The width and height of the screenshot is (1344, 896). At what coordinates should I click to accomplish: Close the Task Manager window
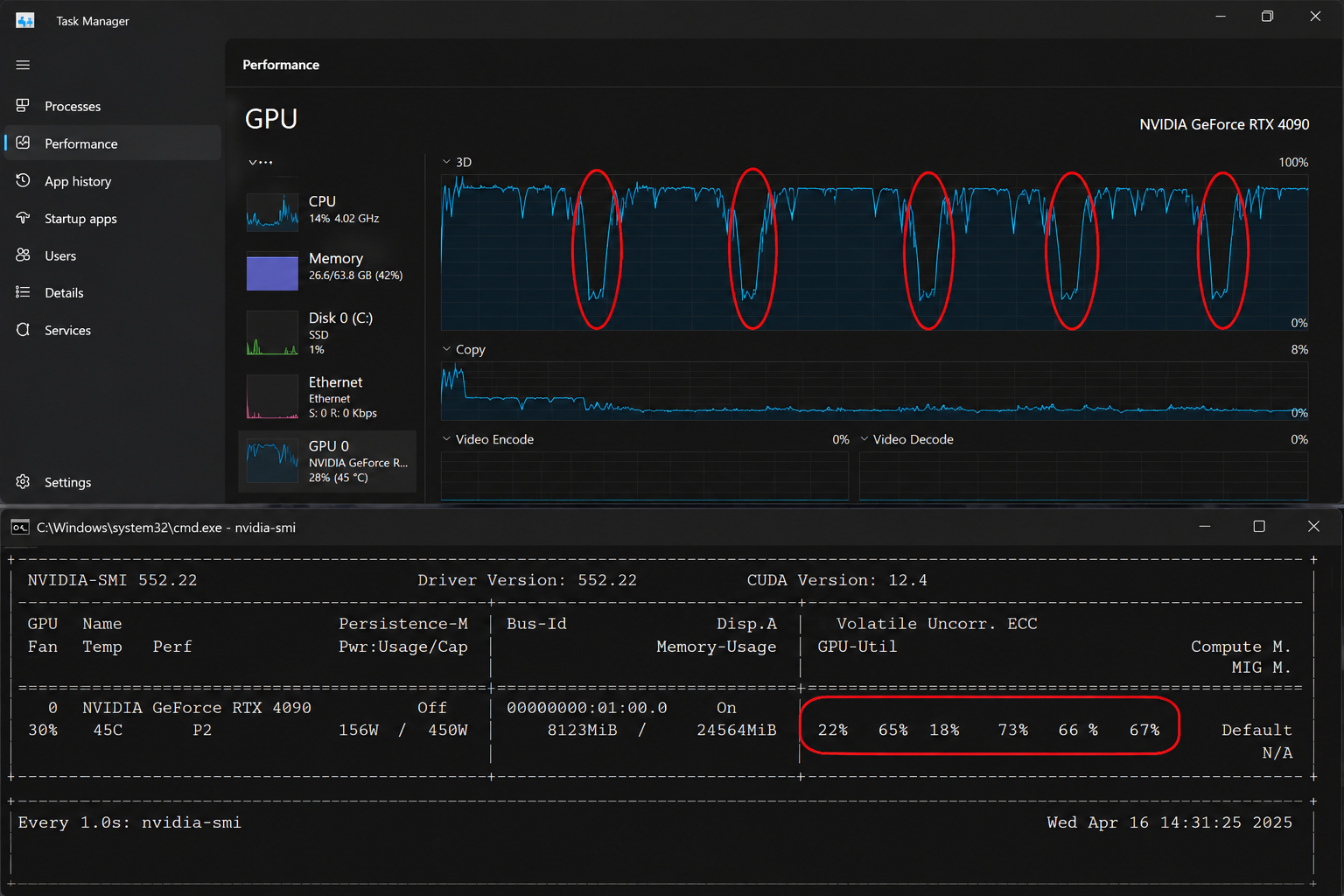pos(1315,17)
